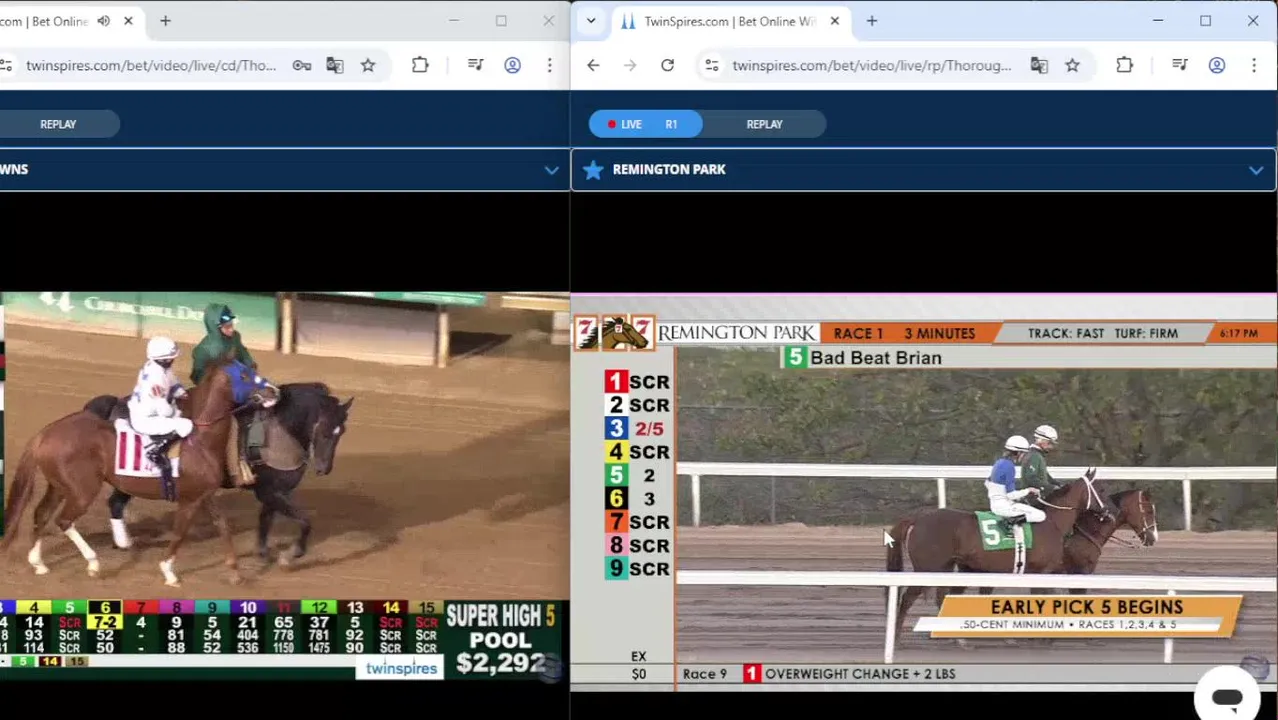Image resolution: width=1278 pixels, height=720 pixels.
Task: Bookmark the page in right window
Action: [1072, 66]
